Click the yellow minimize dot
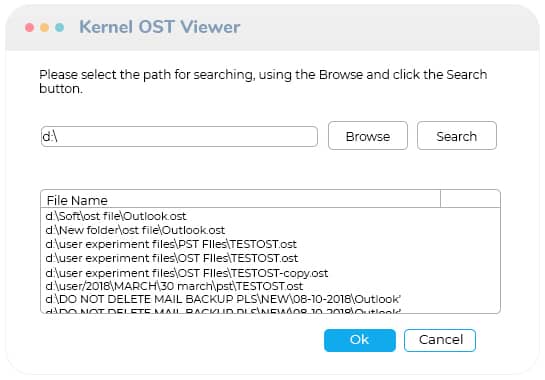Screen dimensions: 545x380 tap(44, 27)
